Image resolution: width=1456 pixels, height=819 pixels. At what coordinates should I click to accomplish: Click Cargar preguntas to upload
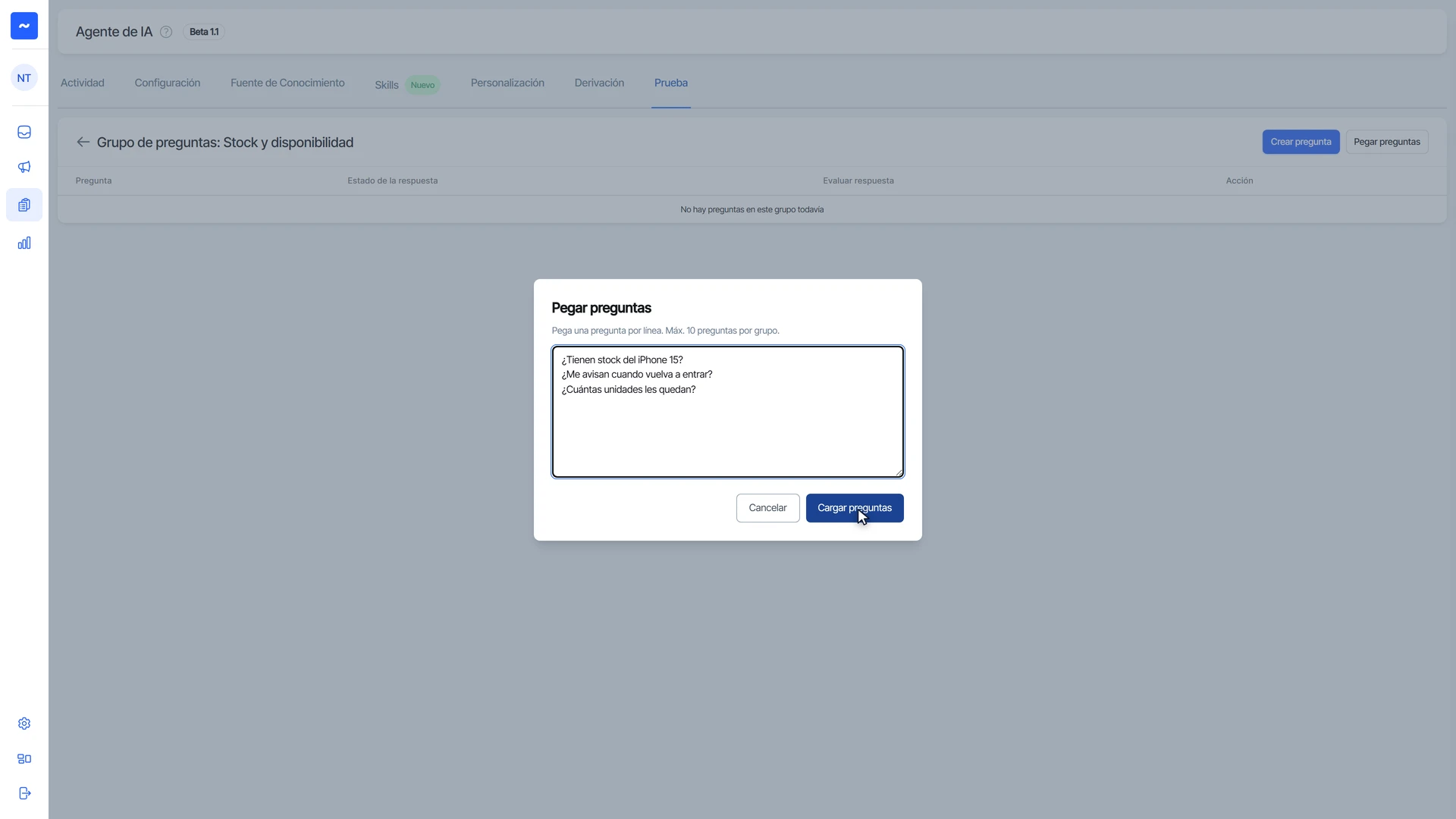tap(855, 508)
